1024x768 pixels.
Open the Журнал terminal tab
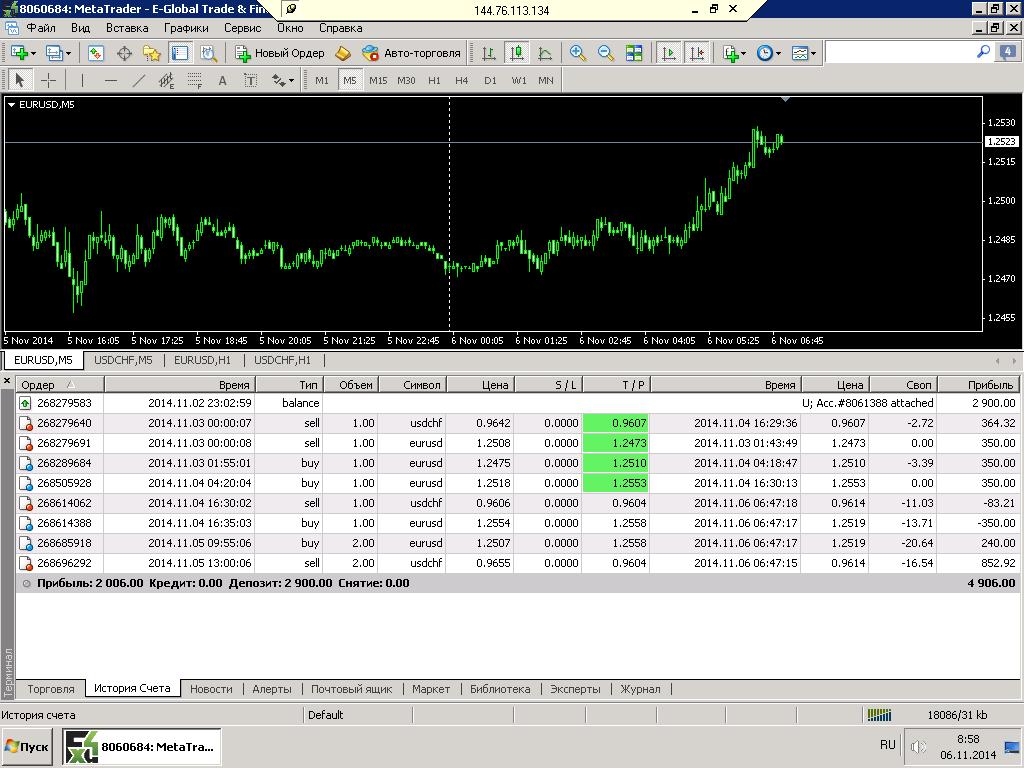point(640,689)
